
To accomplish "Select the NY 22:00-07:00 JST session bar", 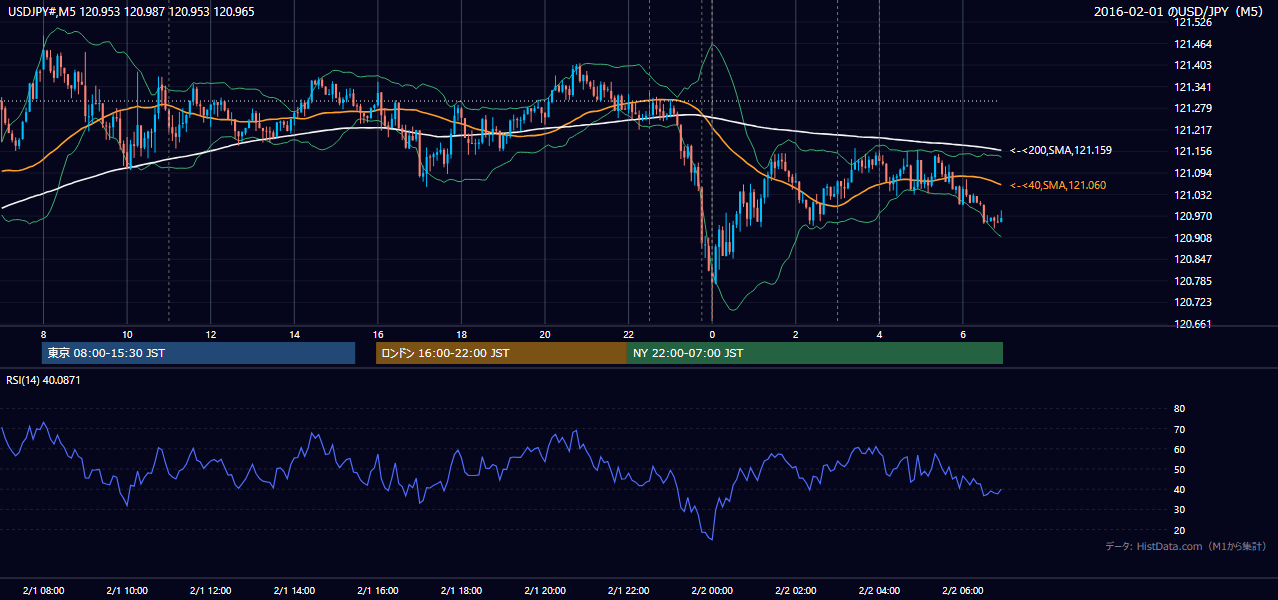I will pyautogui.click(x=815, y=353).
